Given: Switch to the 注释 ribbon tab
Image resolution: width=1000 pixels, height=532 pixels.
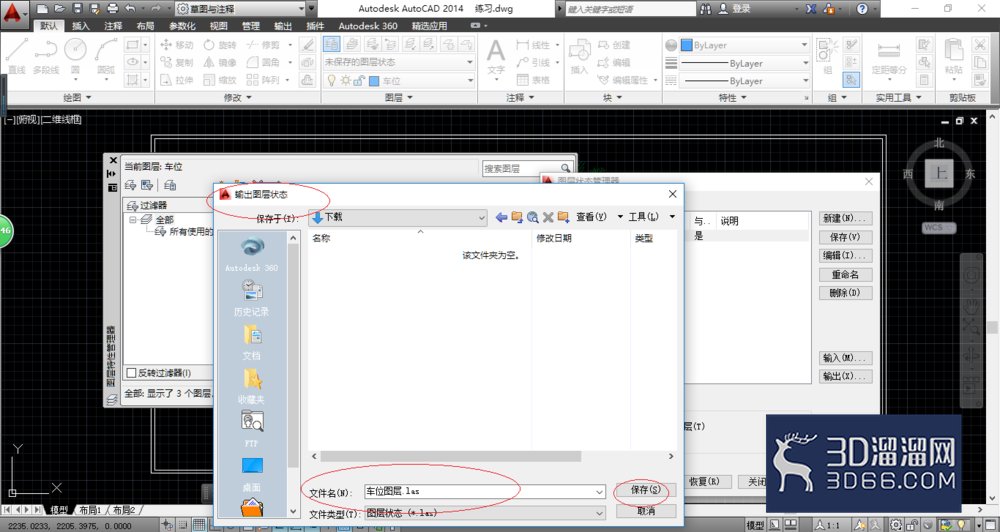Looking at the screenshot, I should [x=113, y=26].
